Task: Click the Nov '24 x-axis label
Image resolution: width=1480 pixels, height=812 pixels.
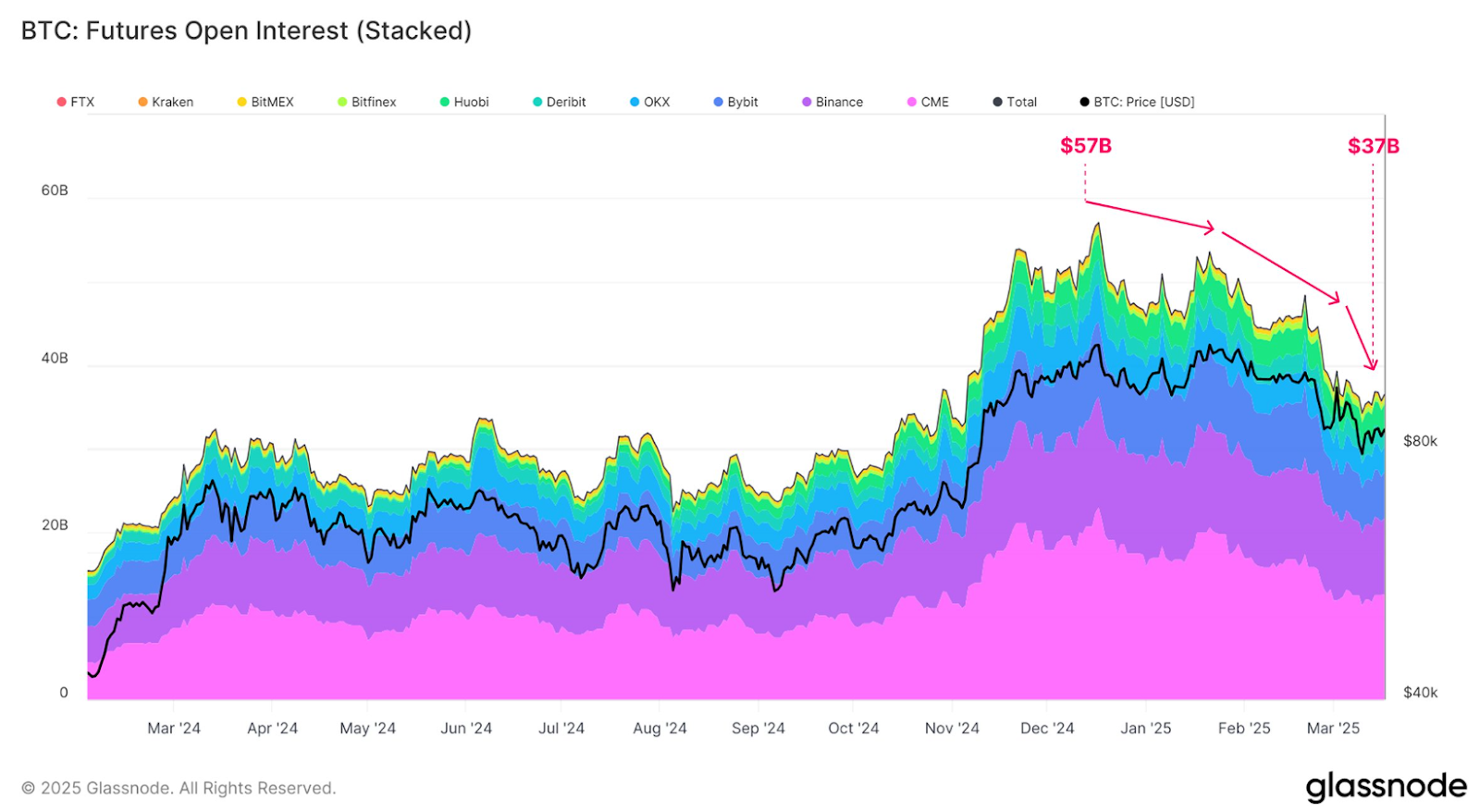Action: tap(952, 729)
